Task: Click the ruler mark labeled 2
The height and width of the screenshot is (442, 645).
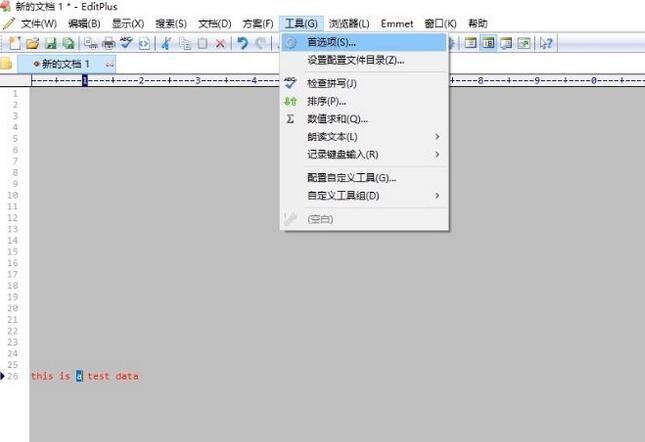Action: pyautogui.click(x=141, y=80)
